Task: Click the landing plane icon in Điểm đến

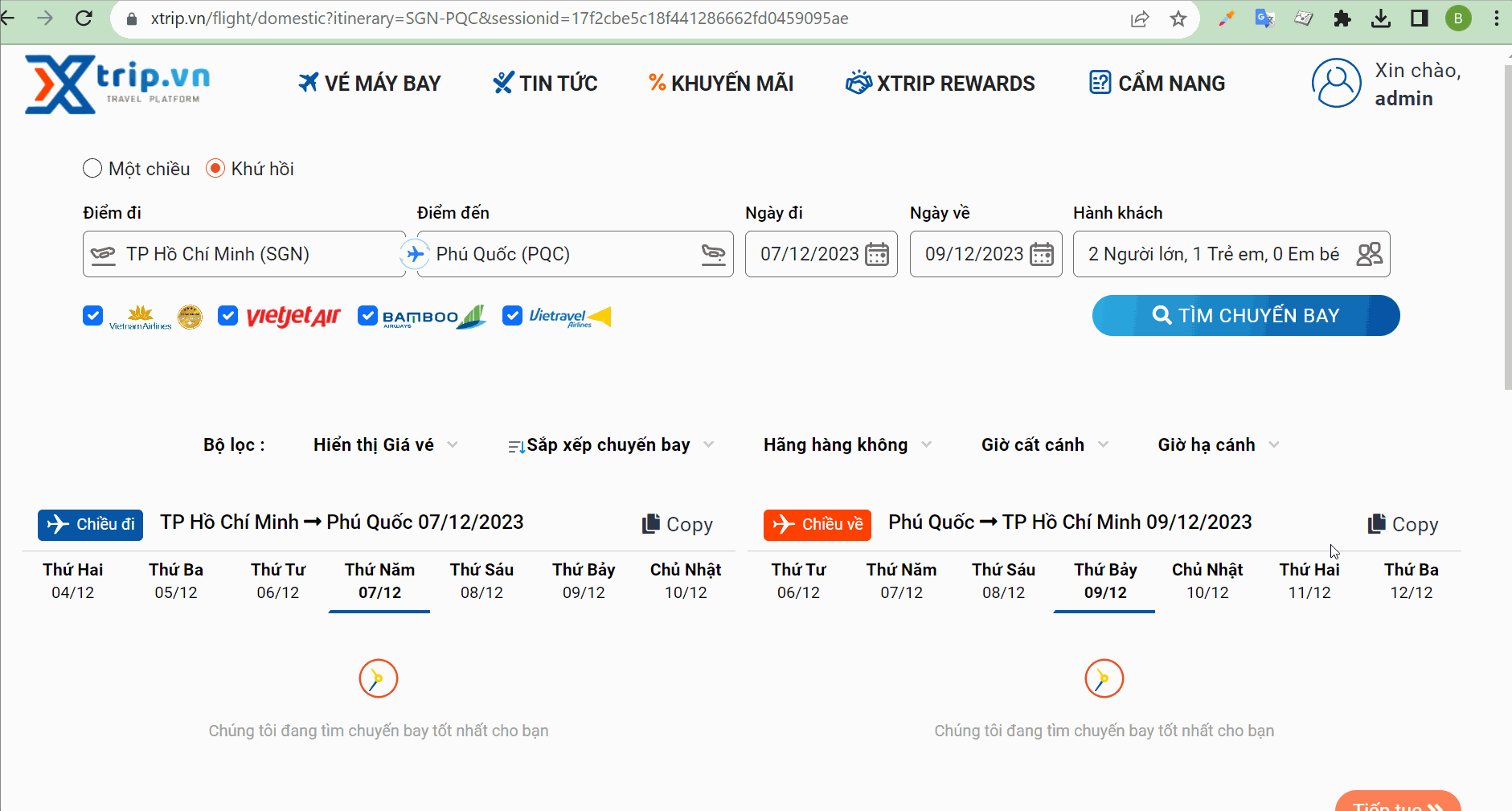Action: (713, 254)
